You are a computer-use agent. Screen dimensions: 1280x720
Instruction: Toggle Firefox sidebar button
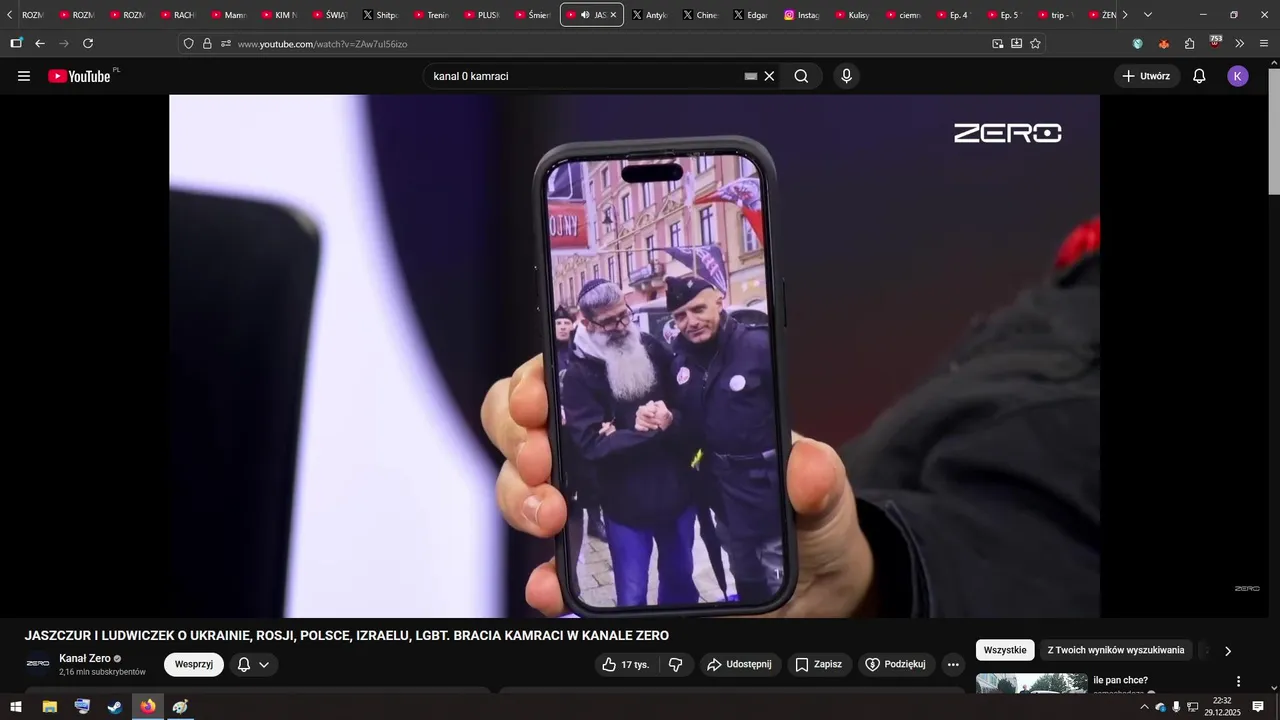point(16,43)
